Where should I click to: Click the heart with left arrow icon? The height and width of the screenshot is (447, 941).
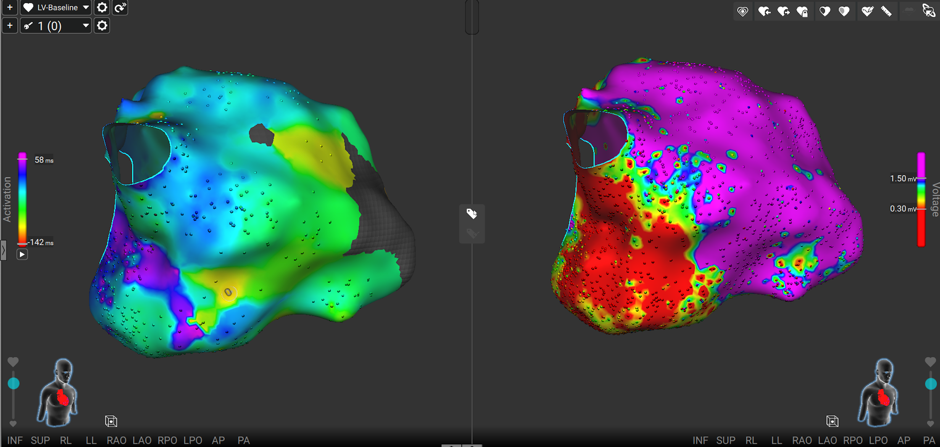pyautogui.click(x=764, y=11)
